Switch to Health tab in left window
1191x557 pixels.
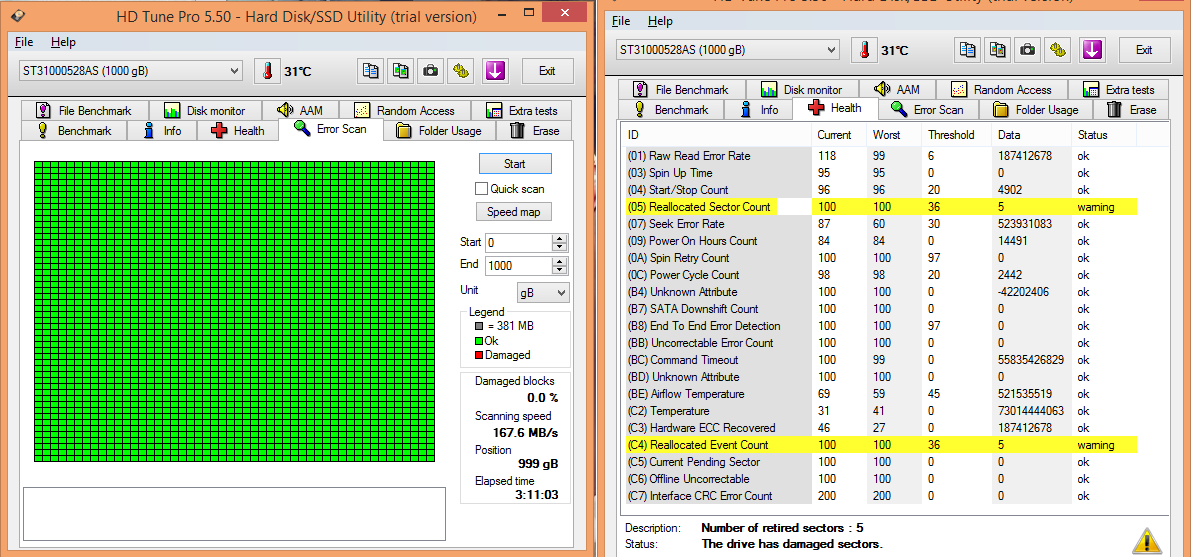point(238,131)
